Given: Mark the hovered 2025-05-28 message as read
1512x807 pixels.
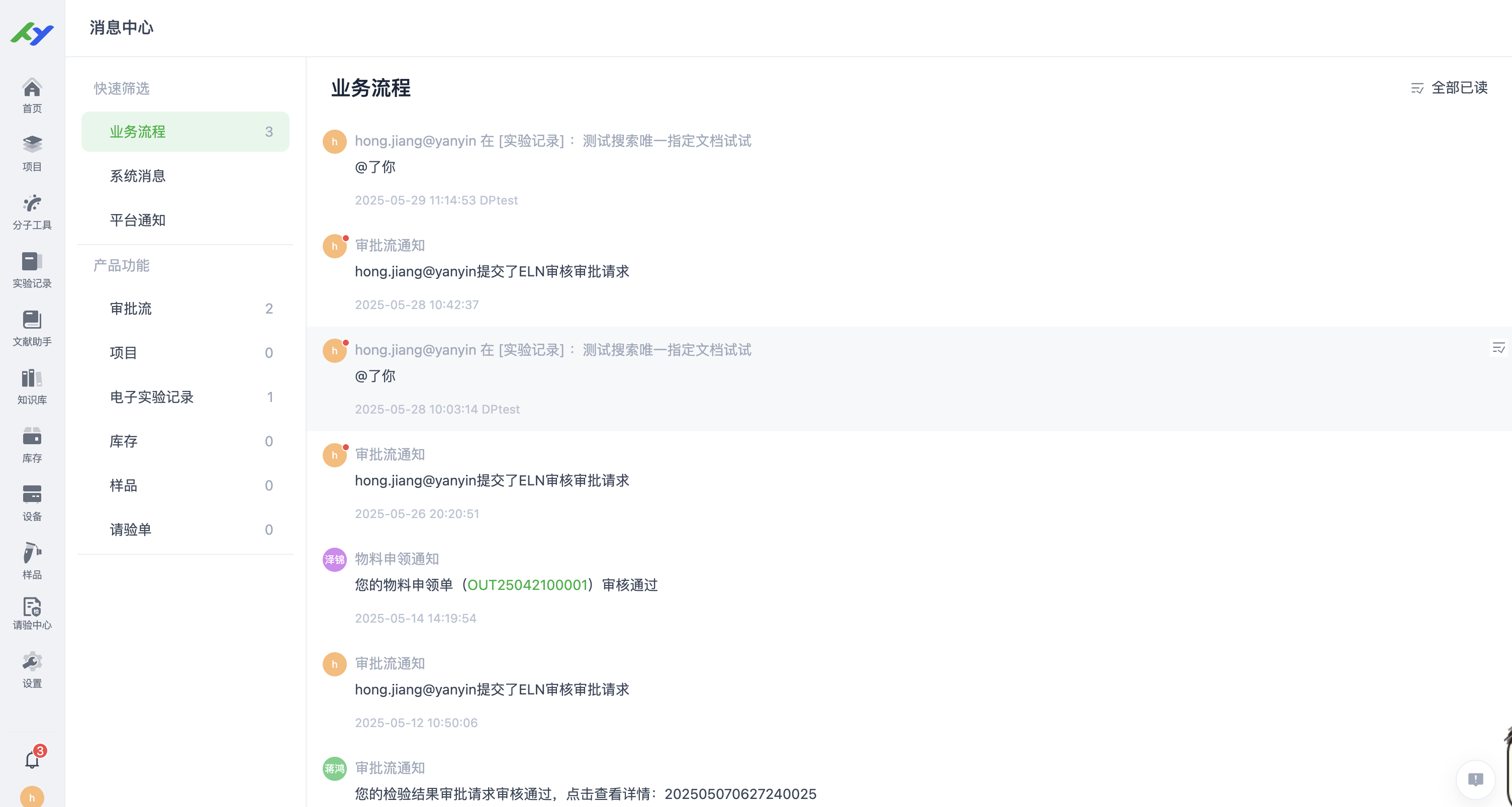Looking at the screenshot, I should click(x=1498, y=347).
